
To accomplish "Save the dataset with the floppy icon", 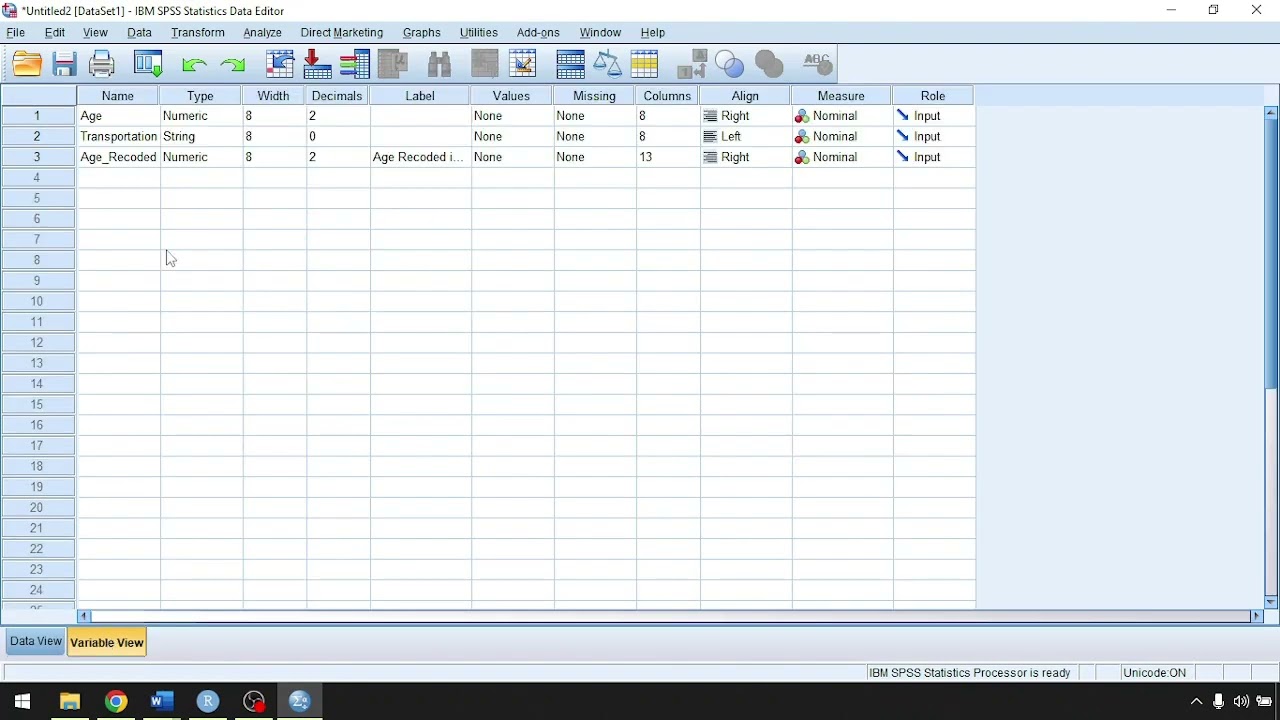I will [x=65, y=65].
